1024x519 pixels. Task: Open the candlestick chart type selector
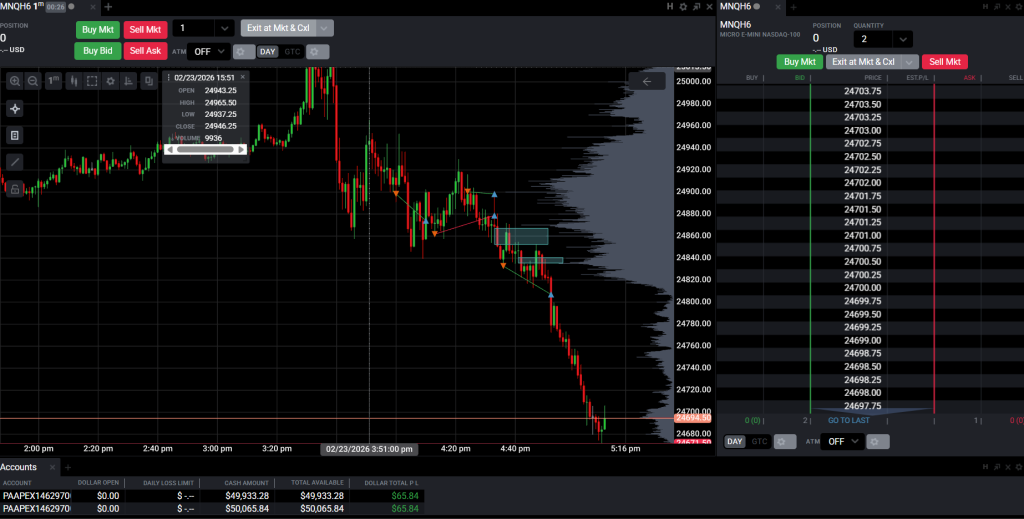click(x=73, y=81)
